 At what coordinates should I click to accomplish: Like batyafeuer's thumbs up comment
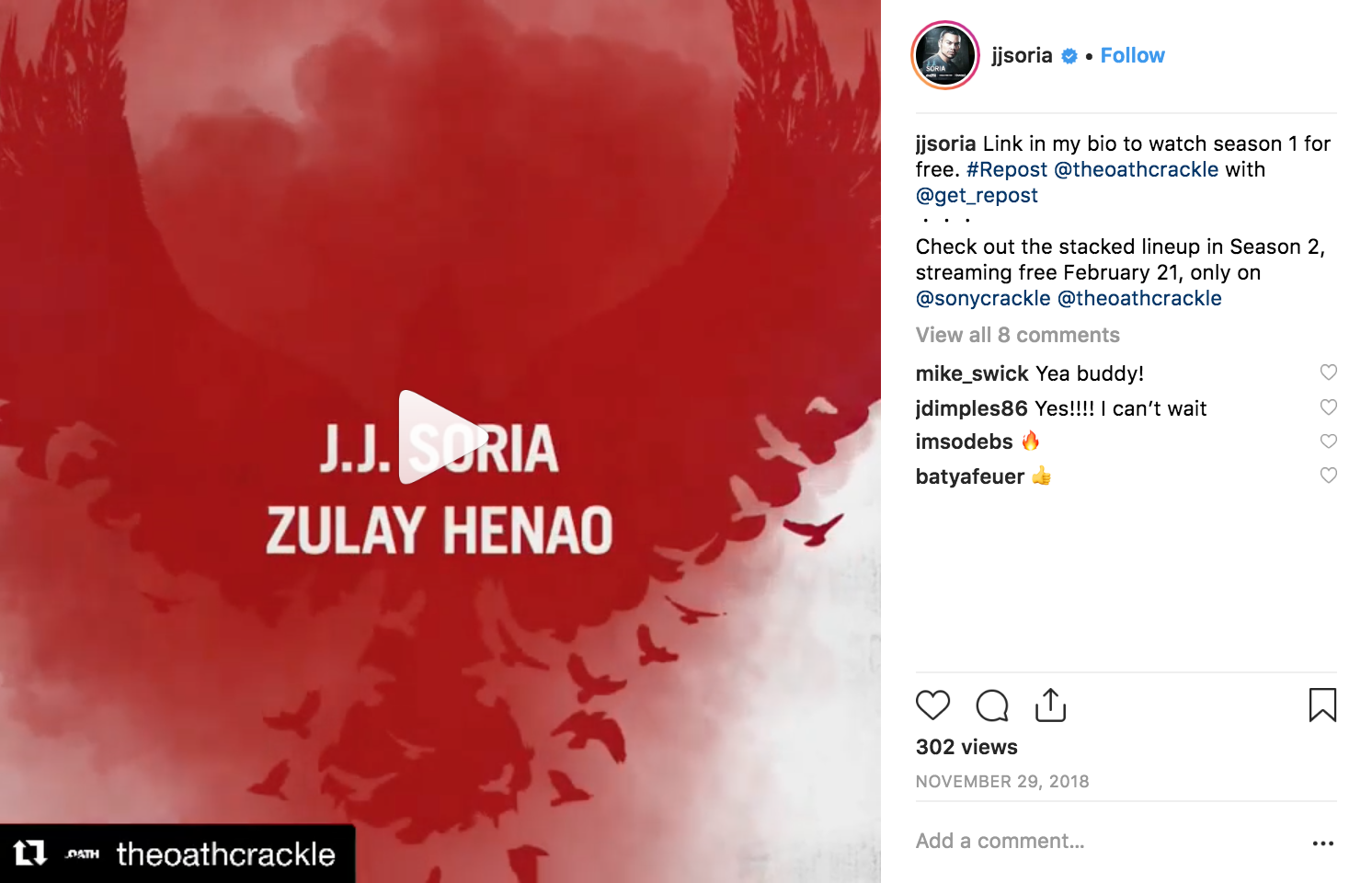point(1329,475)
